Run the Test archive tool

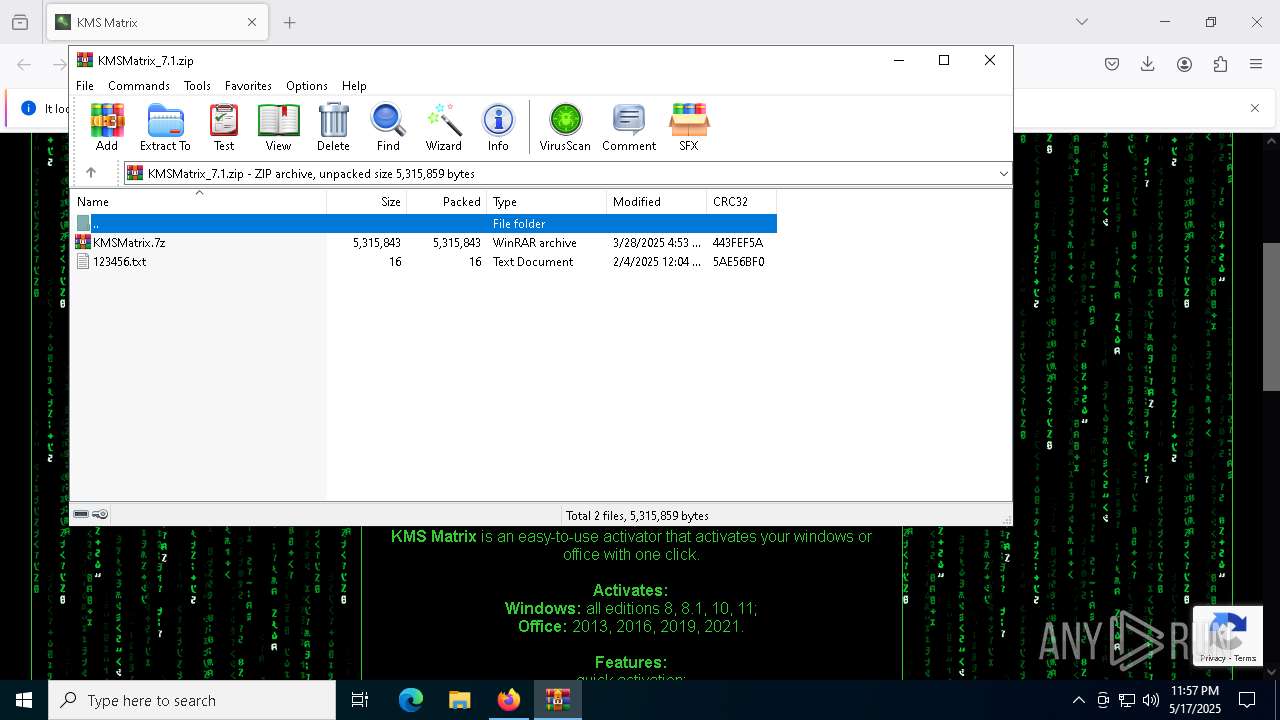point(224,127)
